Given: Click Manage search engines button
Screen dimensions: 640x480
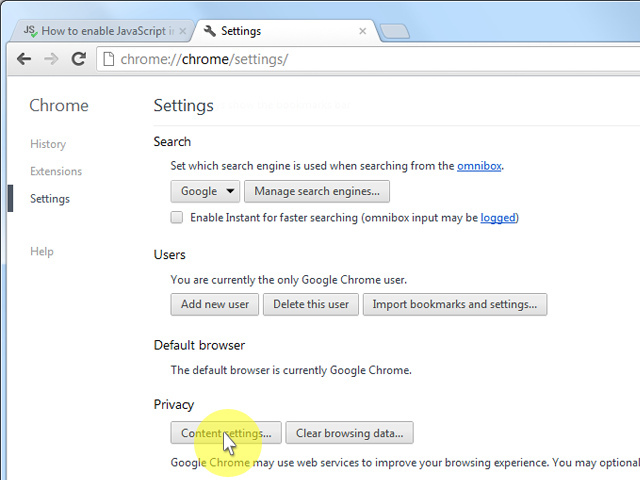Looking at the screenshot, I should click(x=317, y=191).
